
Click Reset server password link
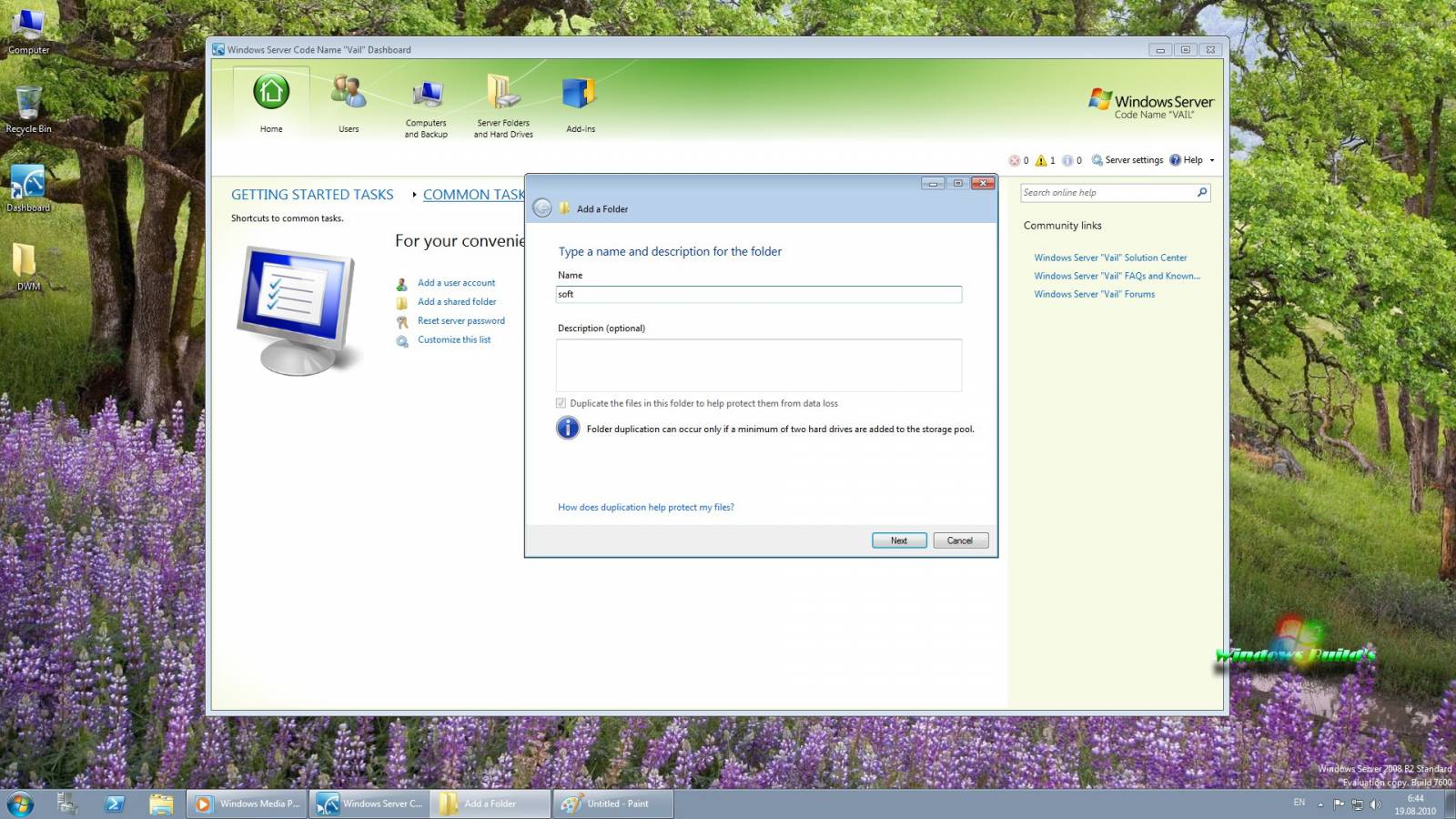(460, 321)
